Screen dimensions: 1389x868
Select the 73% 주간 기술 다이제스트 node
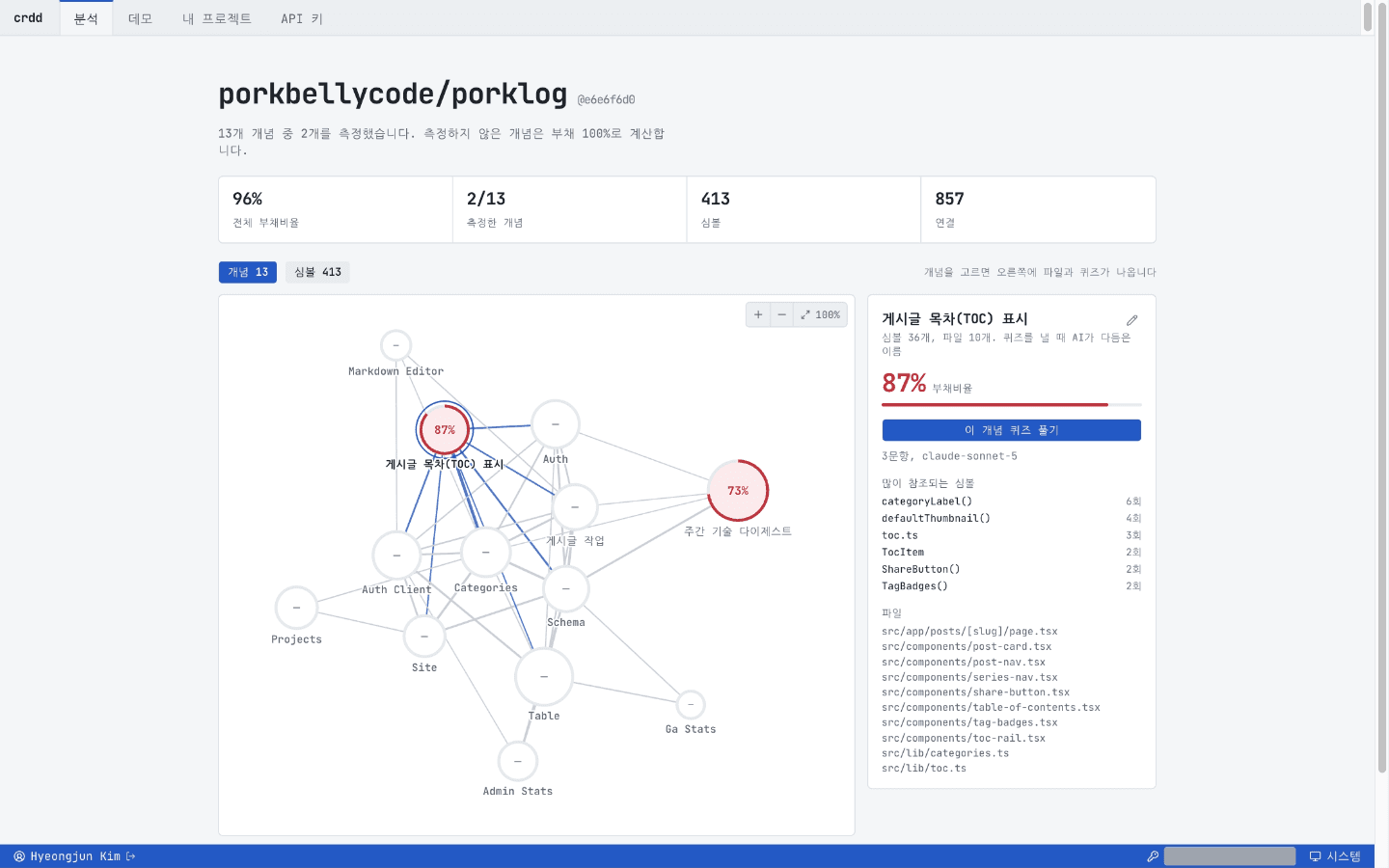pyautogui.click(x=738, y=491)
